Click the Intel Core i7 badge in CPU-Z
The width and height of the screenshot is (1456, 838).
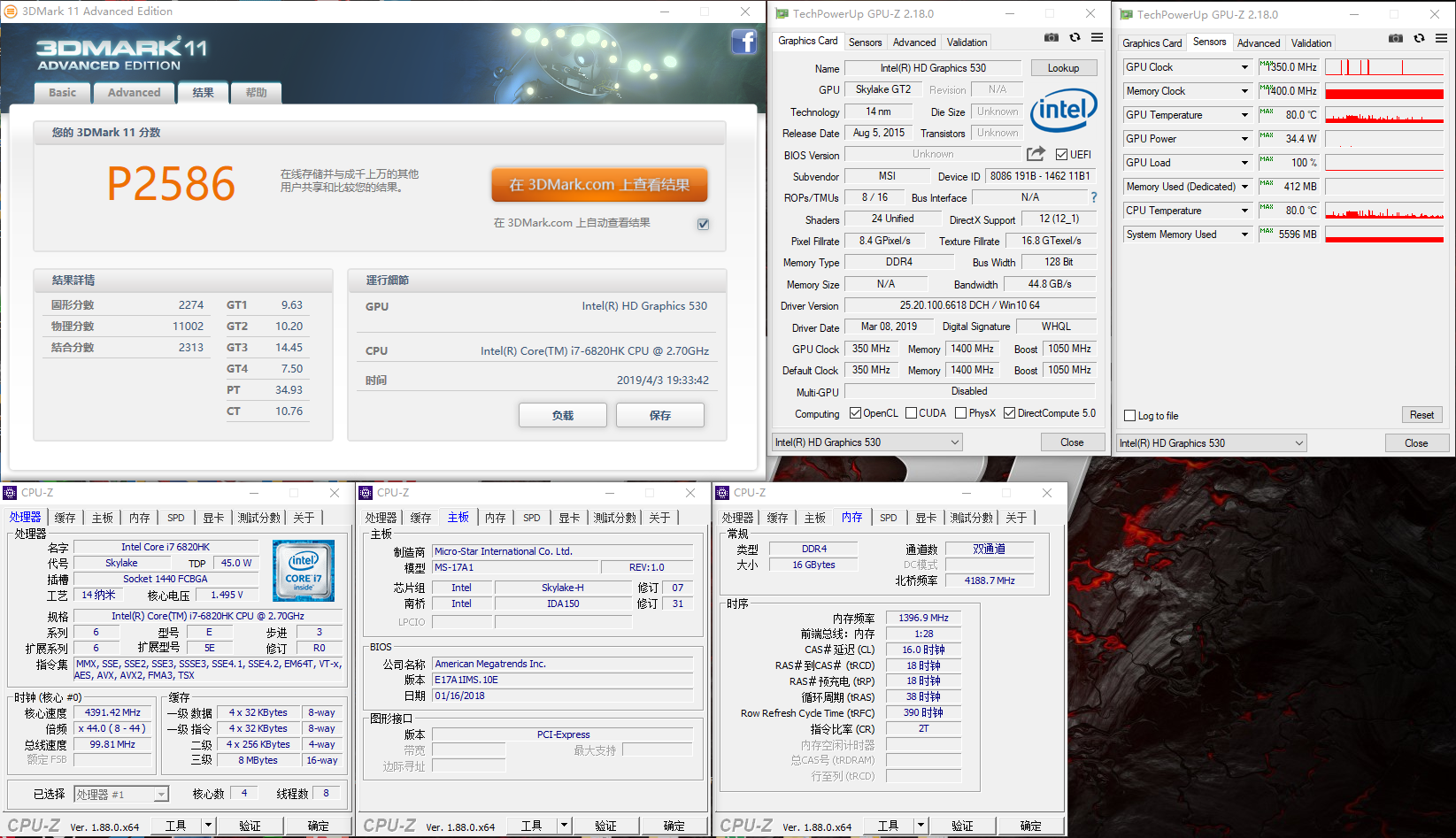304,571
